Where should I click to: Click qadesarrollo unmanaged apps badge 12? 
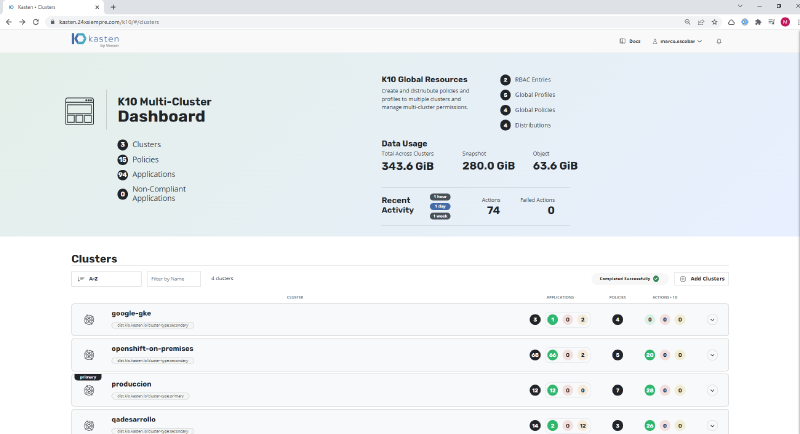click(583, 425)
